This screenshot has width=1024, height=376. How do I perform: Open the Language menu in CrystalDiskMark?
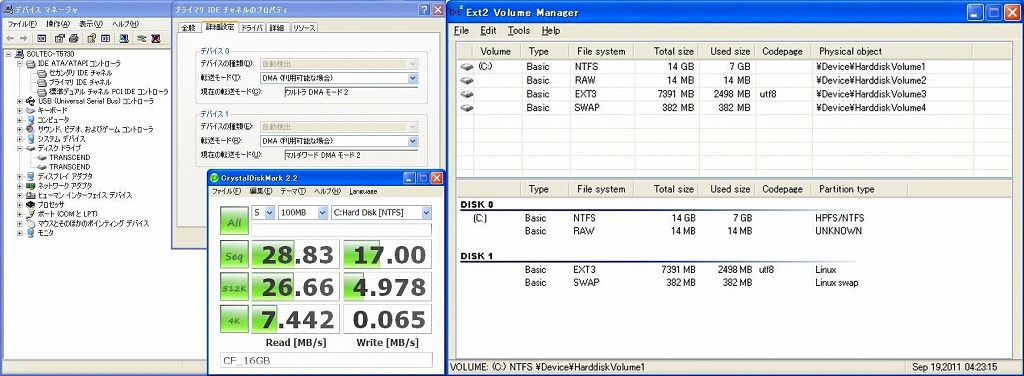pos(363,191)
